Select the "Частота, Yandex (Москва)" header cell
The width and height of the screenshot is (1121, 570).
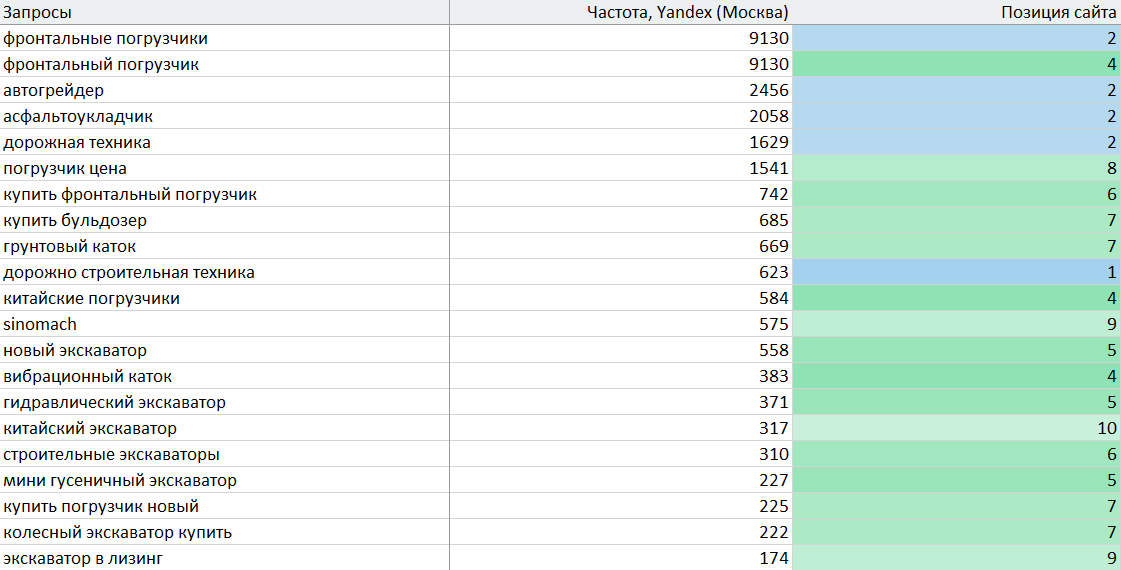686,12
